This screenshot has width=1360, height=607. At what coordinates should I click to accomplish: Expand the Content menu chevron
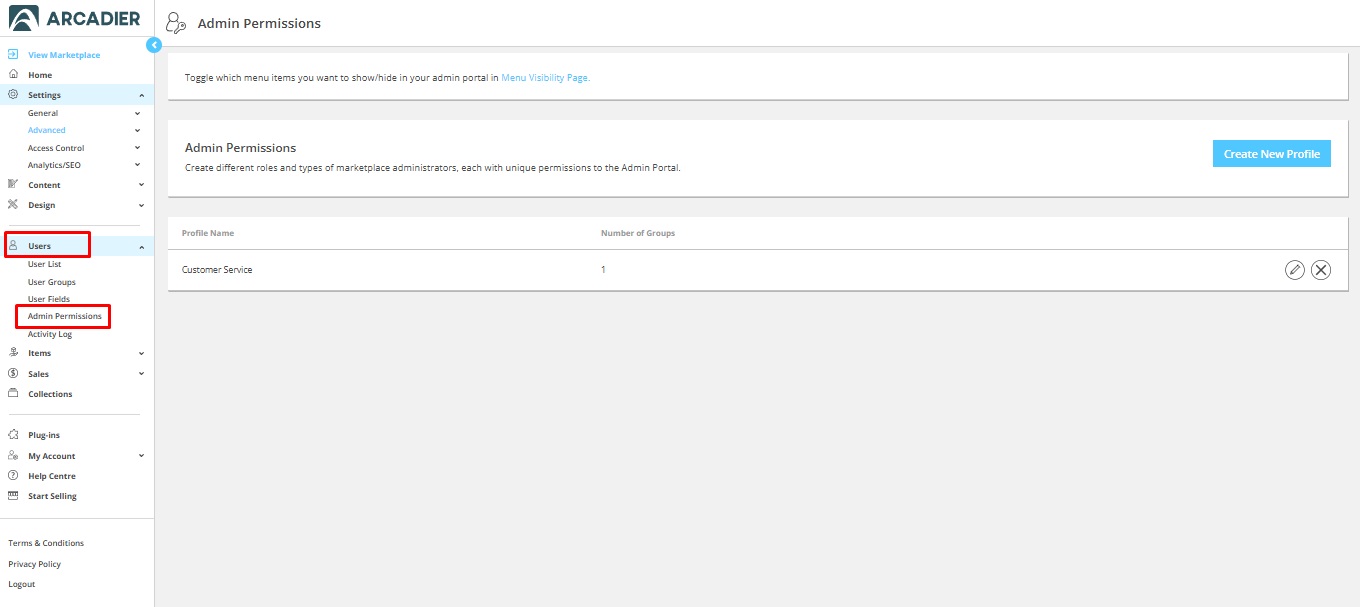pyautogui.click(x=141, y=185)
